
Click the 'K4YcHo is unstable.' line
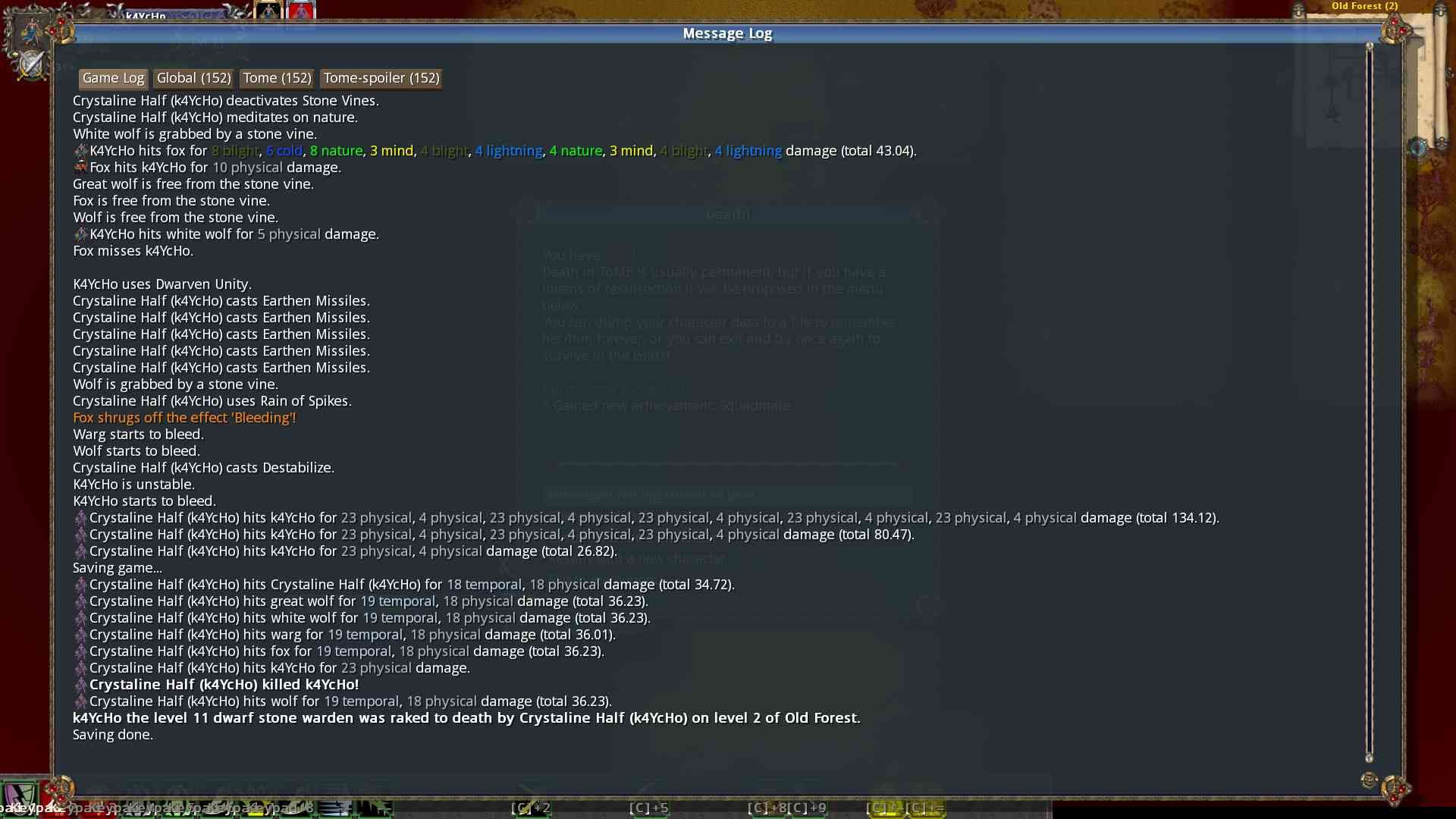tap(134, 485)
